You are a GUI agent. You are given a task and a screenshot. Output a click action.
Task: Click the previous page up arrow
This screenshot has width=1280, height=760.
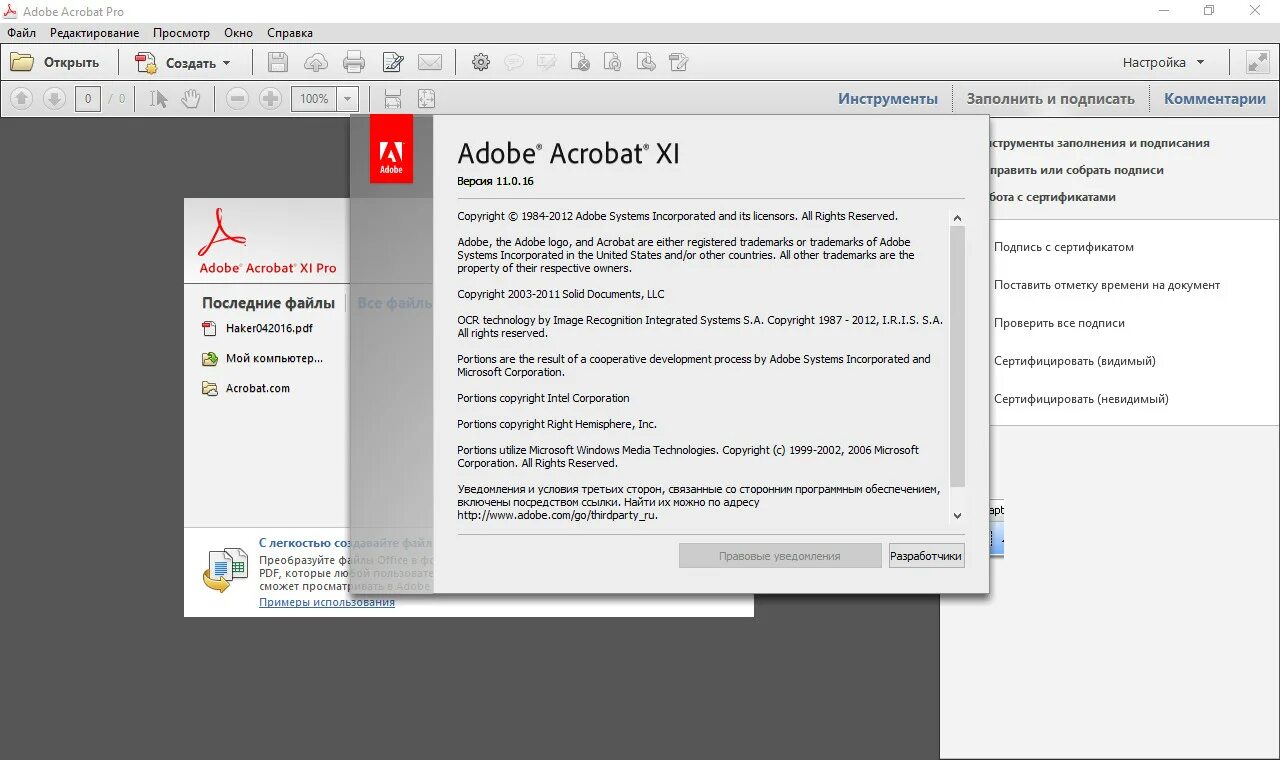[22, 99]
